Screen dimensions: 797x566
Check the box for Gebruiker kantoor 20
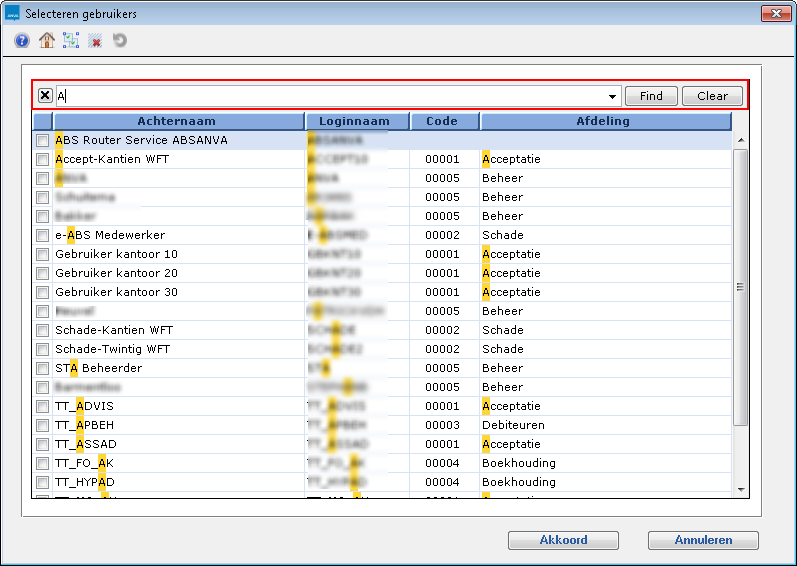(x=42, y=274)
